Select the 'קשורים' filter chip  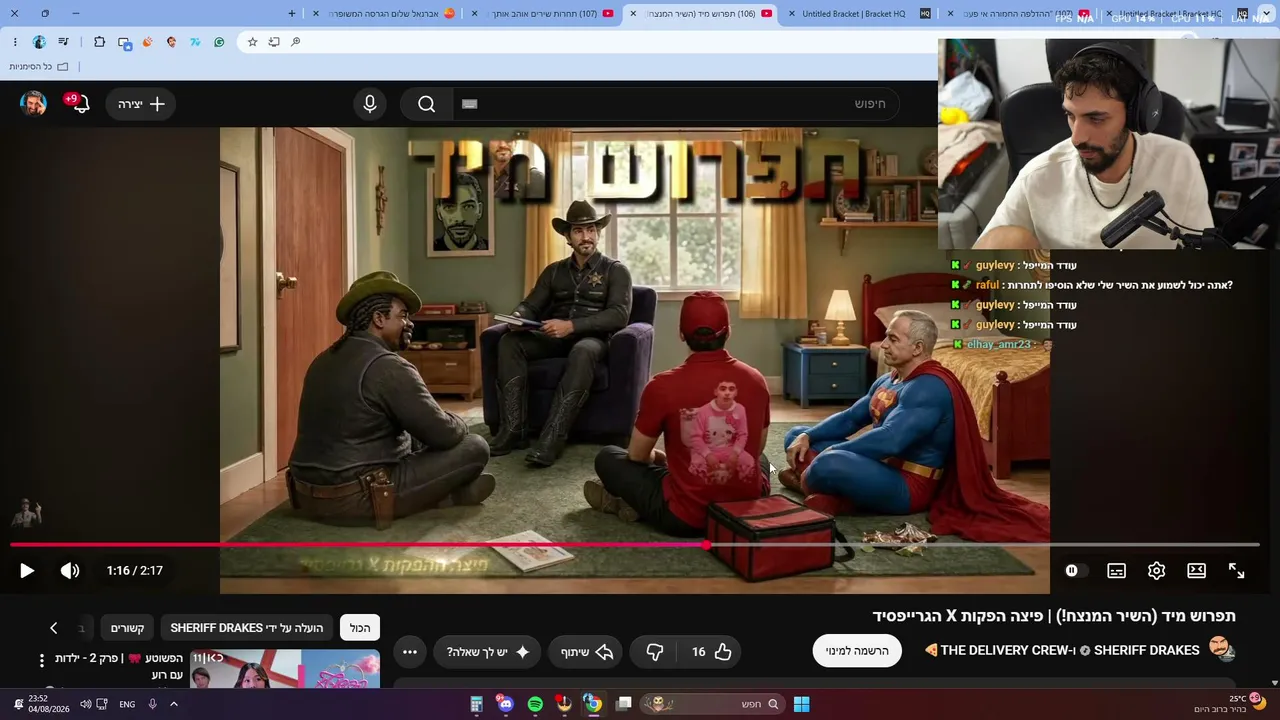128,628
